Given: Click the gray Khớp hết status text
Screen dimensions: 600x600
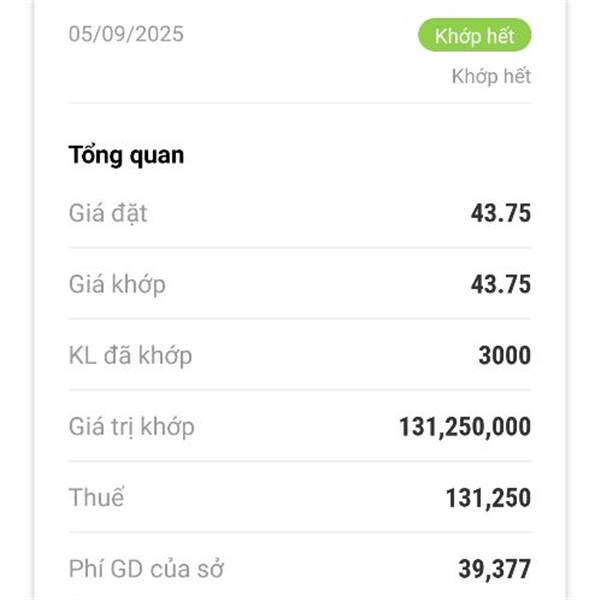Looking at the screenshot, I should 491,76.
